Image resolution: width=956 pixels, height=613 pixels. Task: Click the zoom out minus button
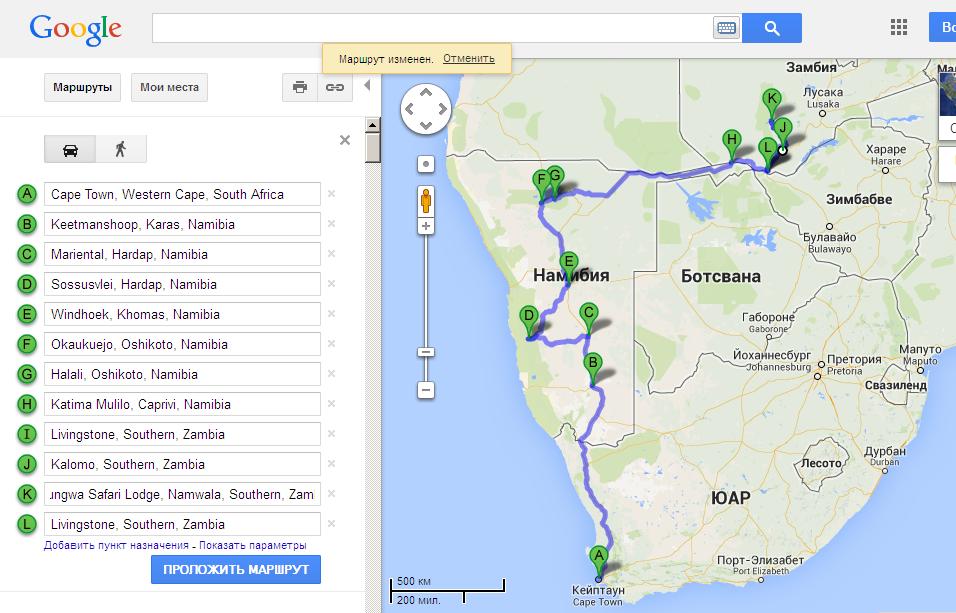tap(426, 389)
